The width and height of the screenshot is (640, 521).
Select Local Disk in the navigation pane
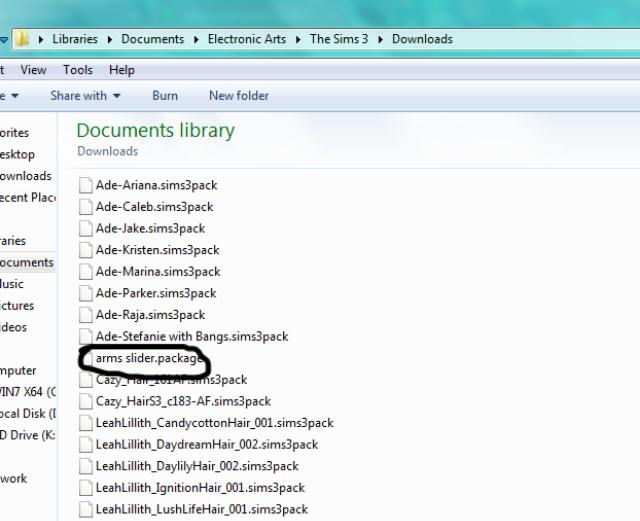[28, 414]
